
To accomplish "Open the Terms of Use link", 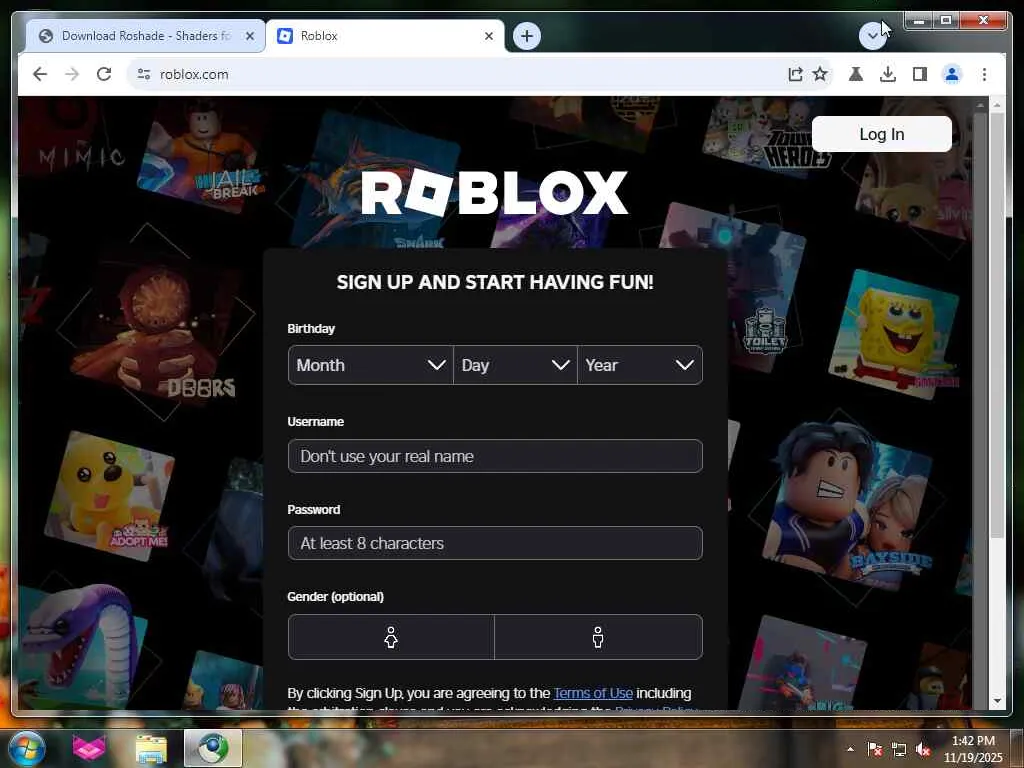I will click(x=593, y=693).
